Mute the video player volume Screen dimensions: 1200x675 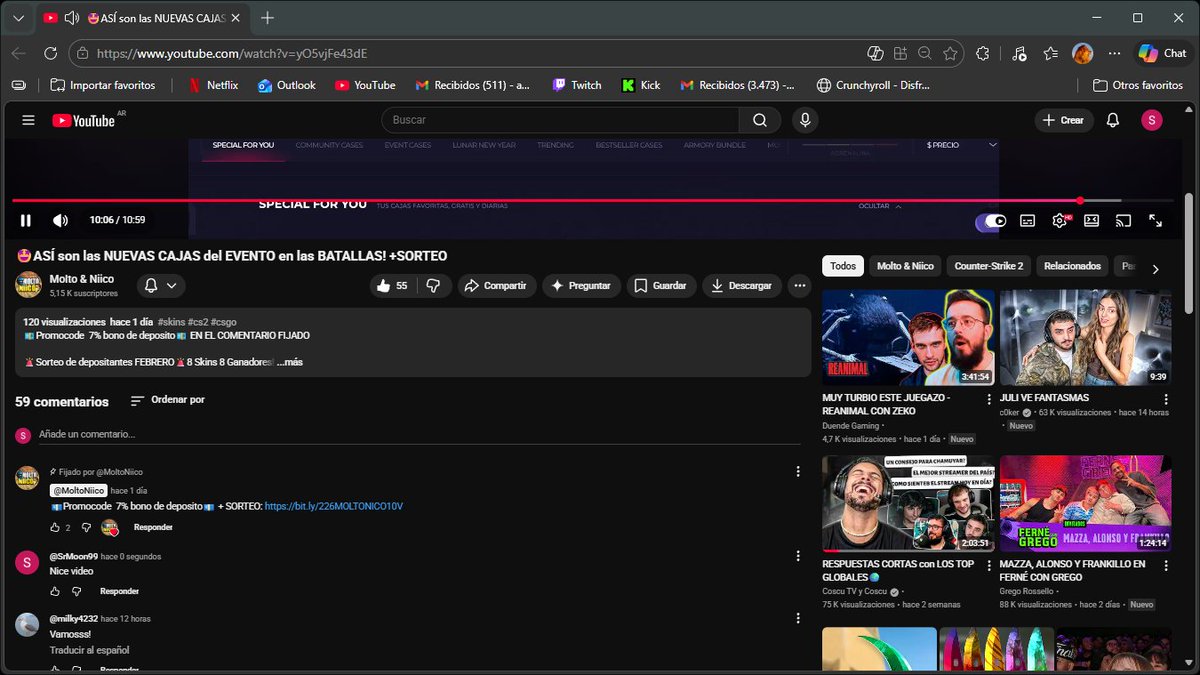point(60,220)
